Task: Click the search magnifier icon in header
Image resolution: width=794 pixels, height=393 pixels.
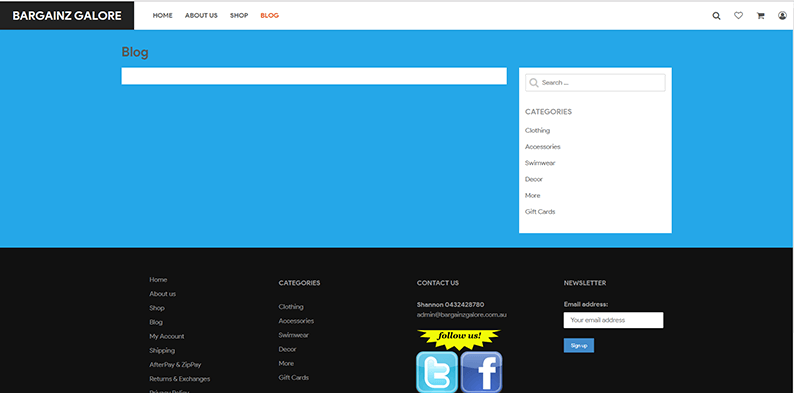Action: 716,16
